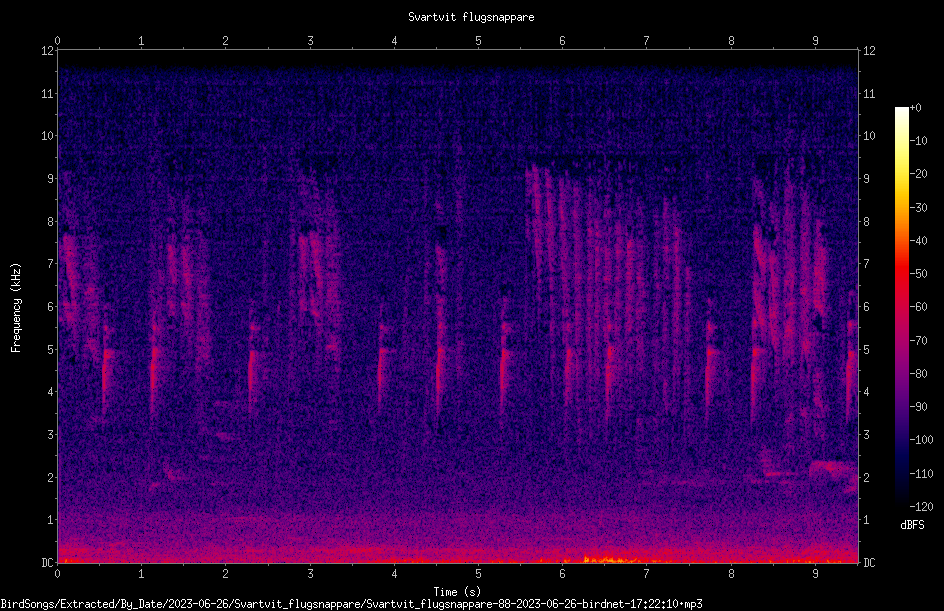This screenshot has height=611, width=944.
Task: Click the '12' label on the left frequency axis
Action: (x=47, y=51)
